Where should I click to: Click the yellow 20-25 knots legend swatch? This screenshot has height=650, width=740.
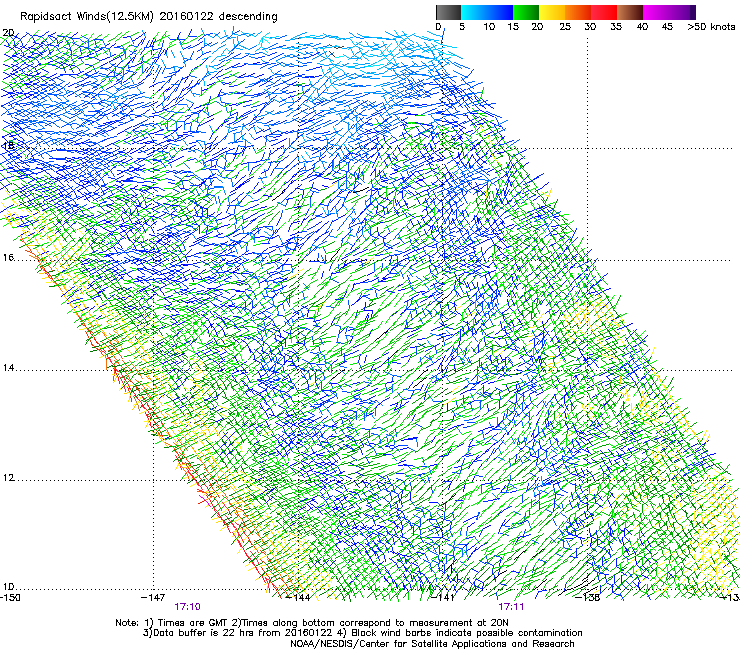(552, 12)
